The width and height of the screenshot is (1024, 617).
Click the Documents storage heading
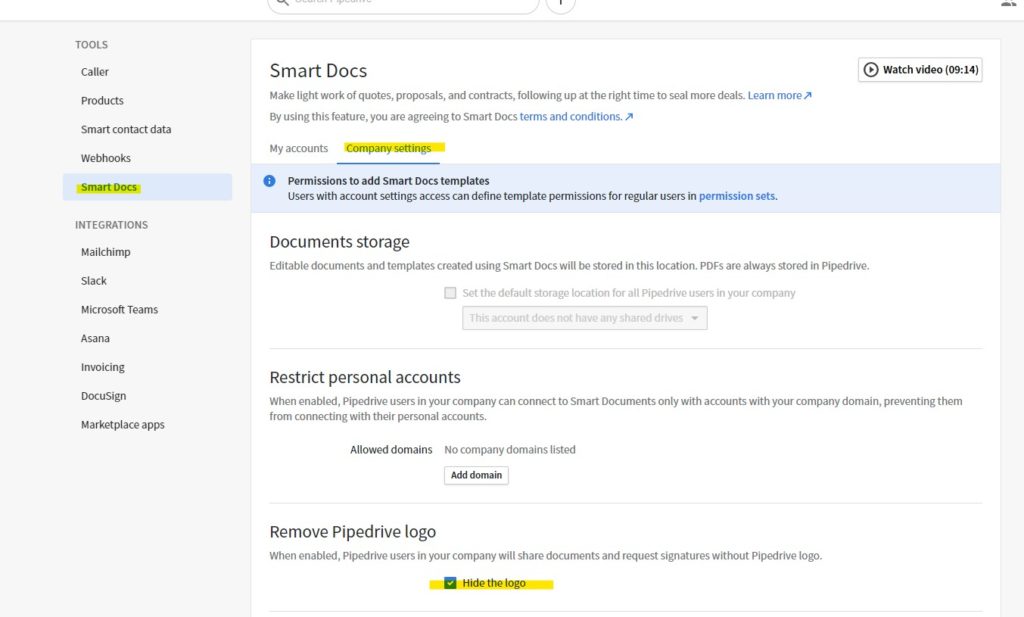click(x=340, y=242)
